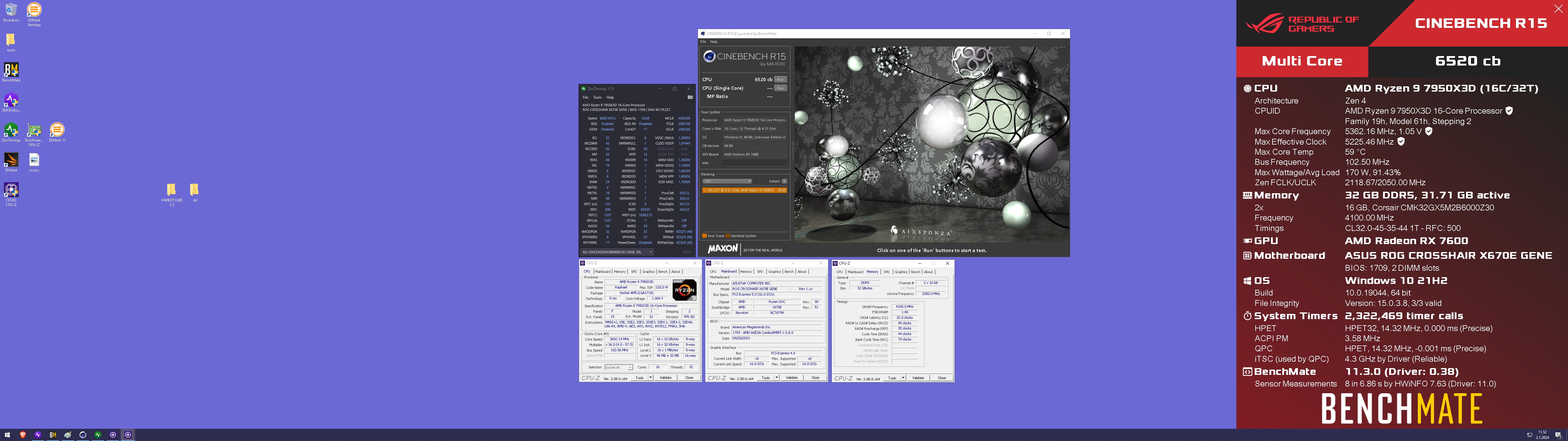Select the scores image file
Viewport: 1568px width, 441px height.
coord(34,162)
